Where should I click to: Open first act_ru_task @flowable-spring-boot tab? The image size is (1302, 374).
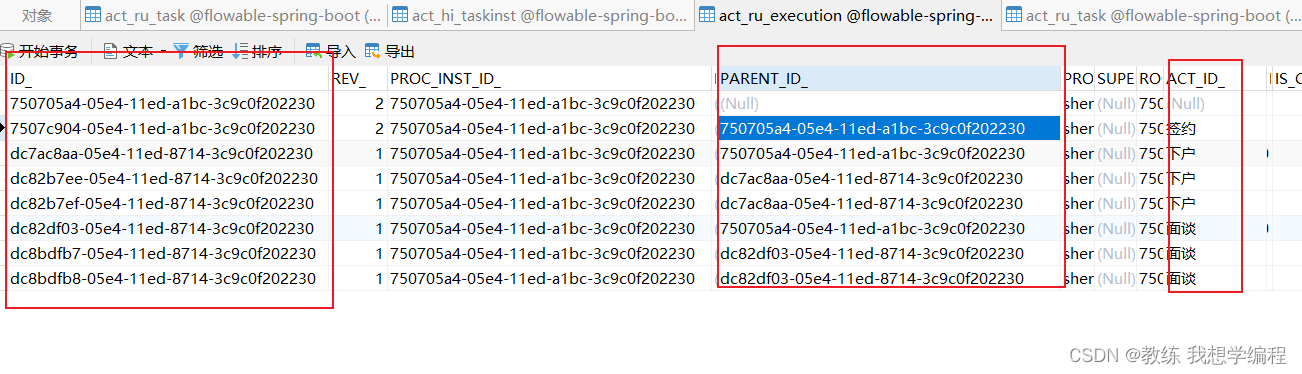click(232, 15)
